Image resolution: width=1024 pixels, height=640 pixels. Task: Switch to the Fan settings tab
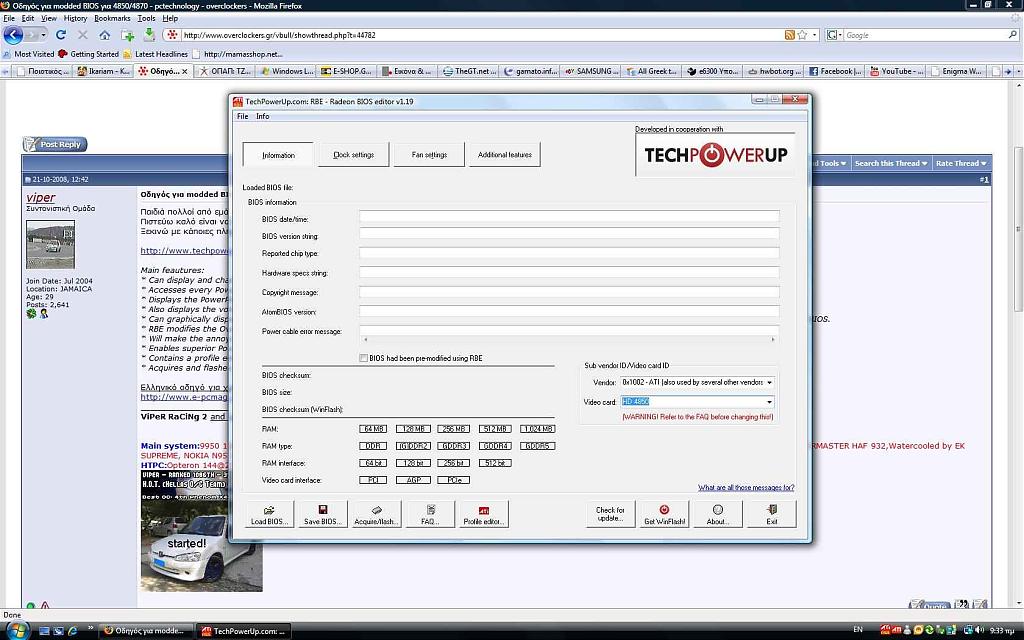pos(429,155)
